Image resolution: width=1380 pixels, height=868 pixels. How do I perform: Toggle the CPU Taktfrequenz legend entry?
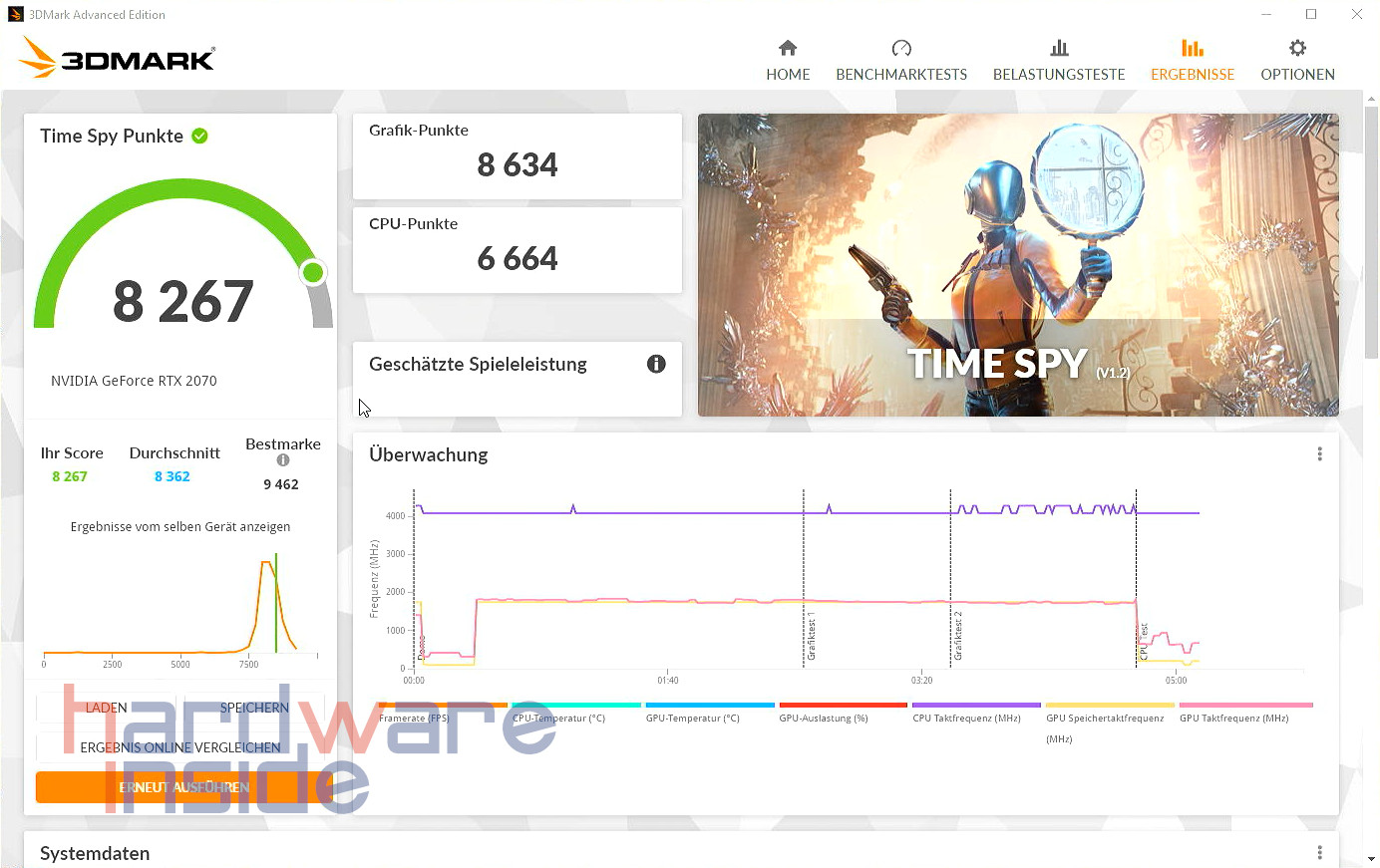coord(966,718)
